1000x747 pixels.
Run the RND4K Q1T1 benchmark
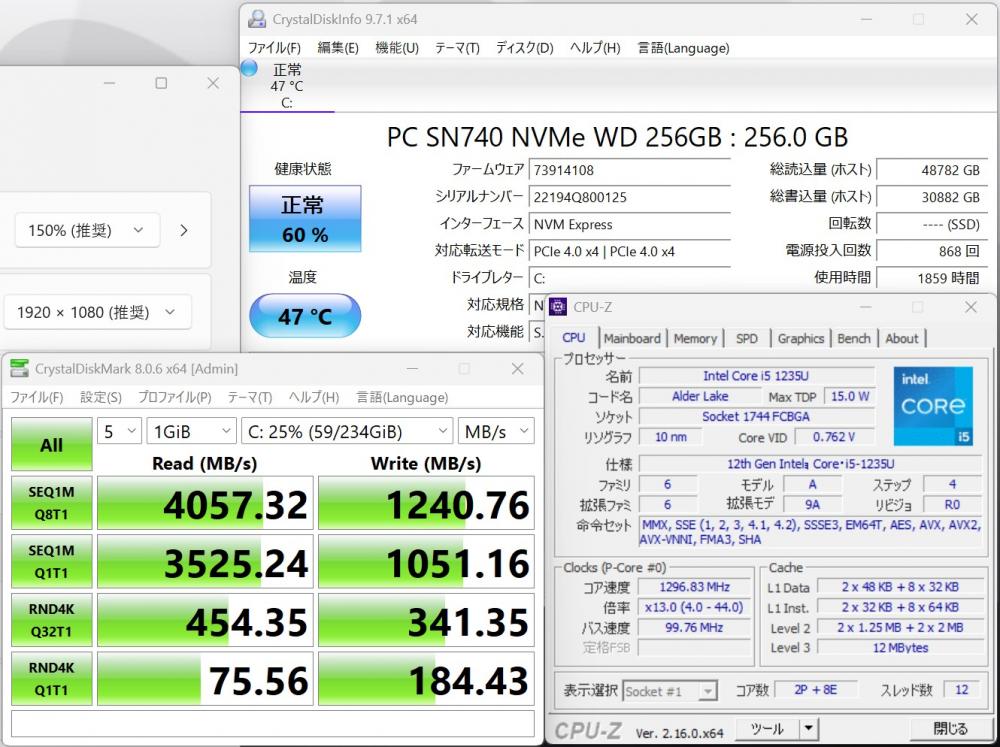pos(52,679)
